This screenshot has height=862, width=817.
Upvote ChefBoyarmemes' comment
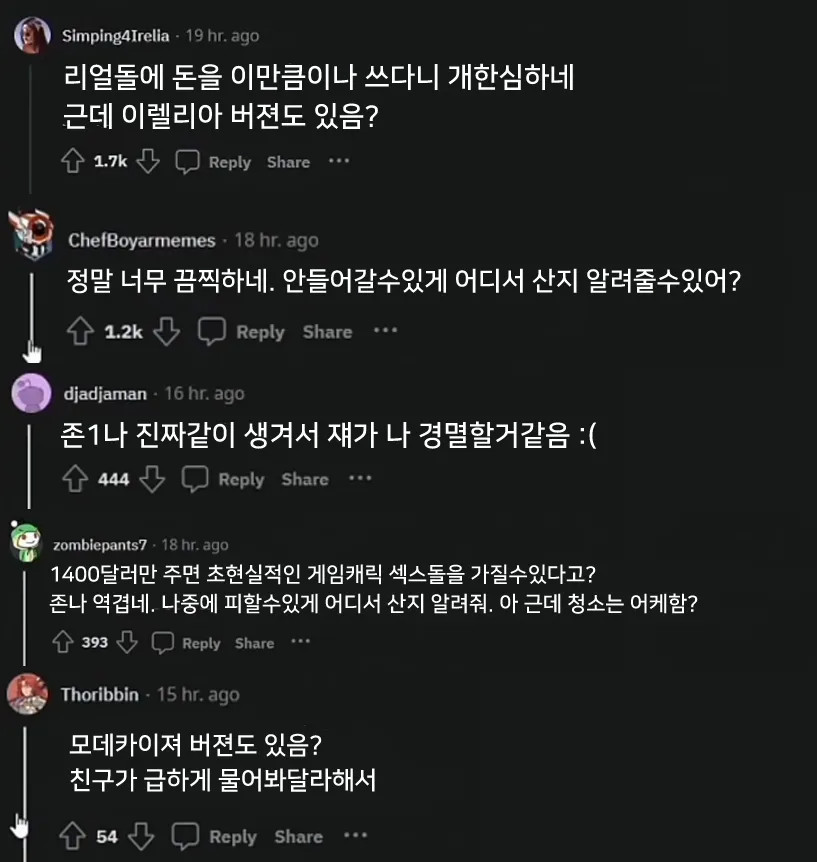pyautogui.click(x=76, y=332)
